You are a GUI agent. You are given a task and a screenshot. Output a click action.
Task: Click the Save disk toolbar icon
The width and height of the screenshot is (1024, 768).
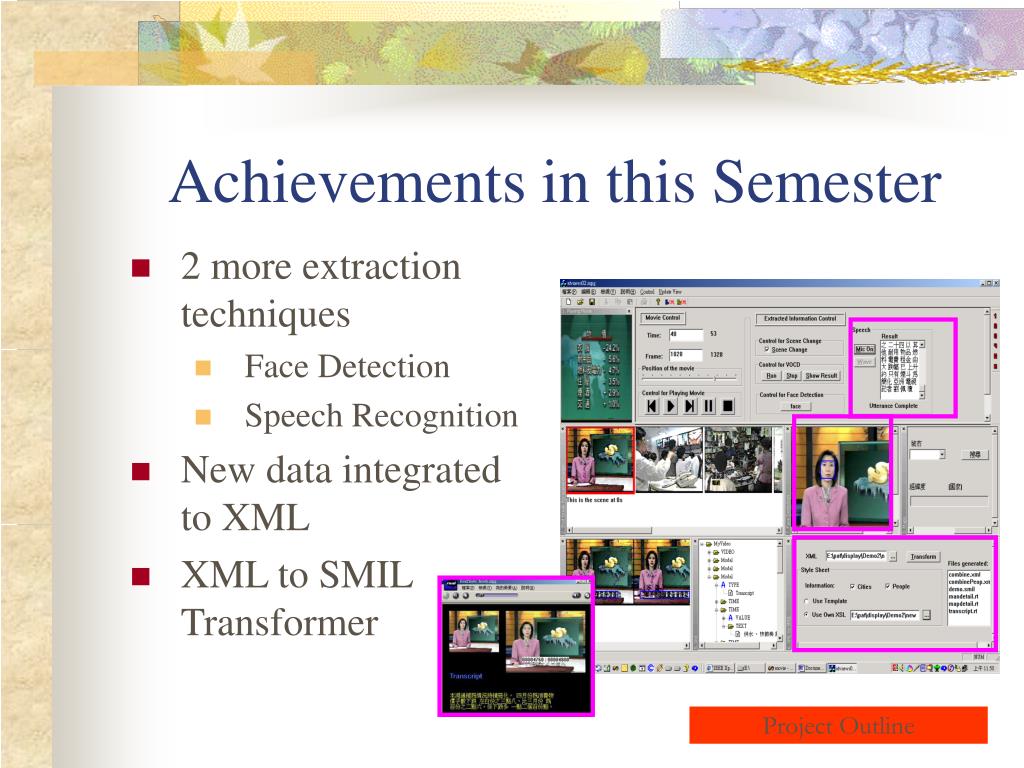(x=592, y=302)
